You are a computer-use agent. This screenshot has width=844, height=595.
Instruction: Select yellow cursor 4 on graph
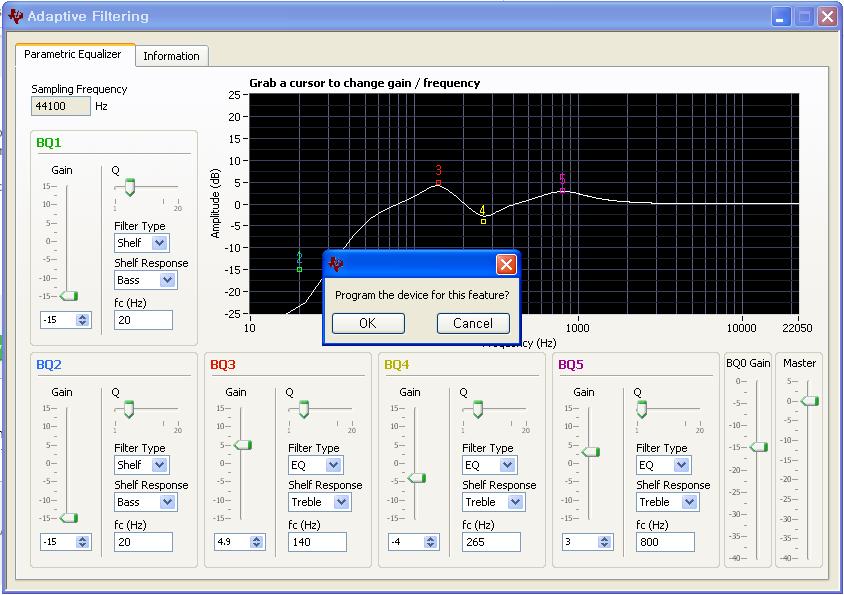pos(483,221)
